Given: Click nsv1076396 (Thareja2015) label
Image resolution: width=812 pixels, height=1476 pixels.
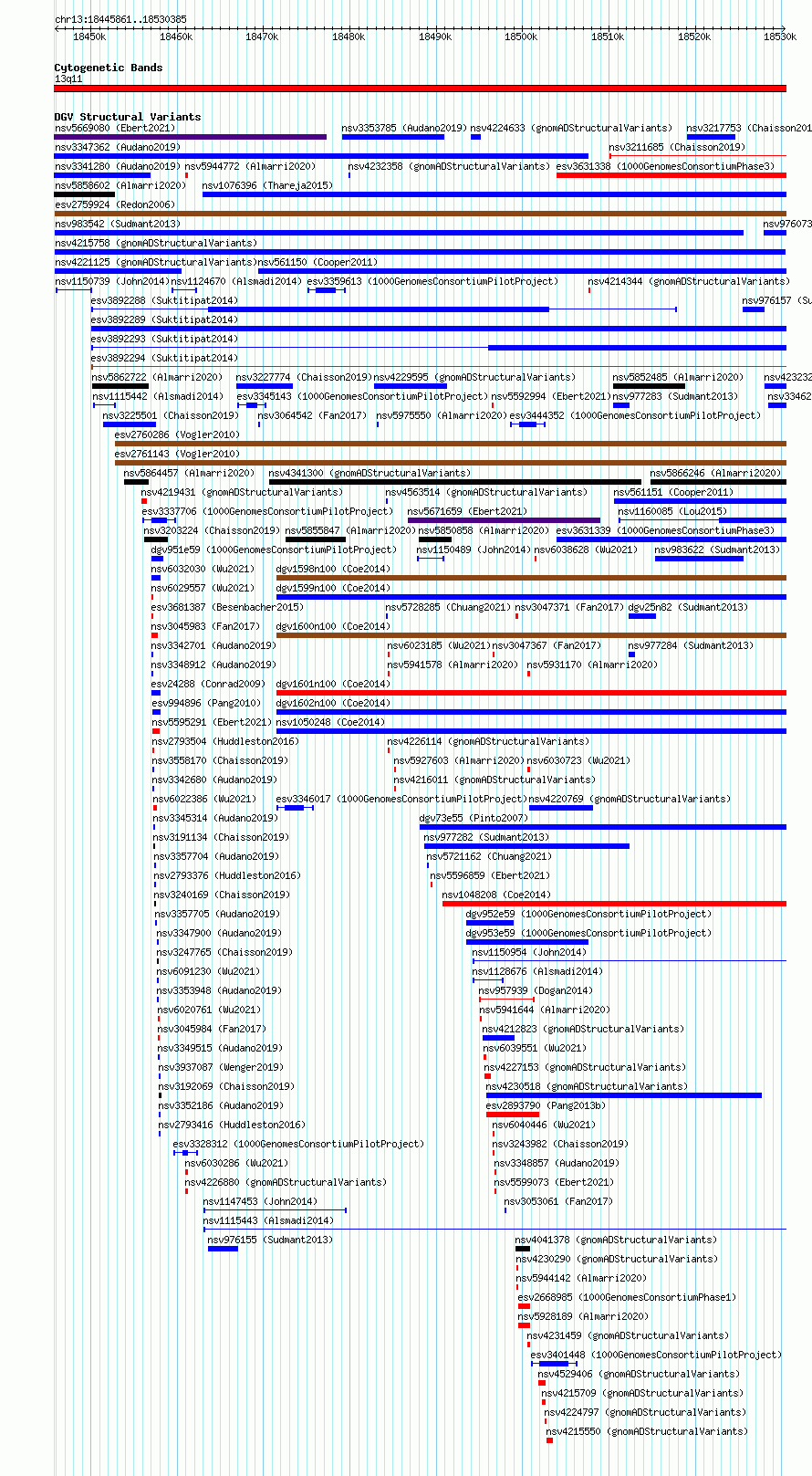Looking at the screenshot, I should click(x=267, y=185).
